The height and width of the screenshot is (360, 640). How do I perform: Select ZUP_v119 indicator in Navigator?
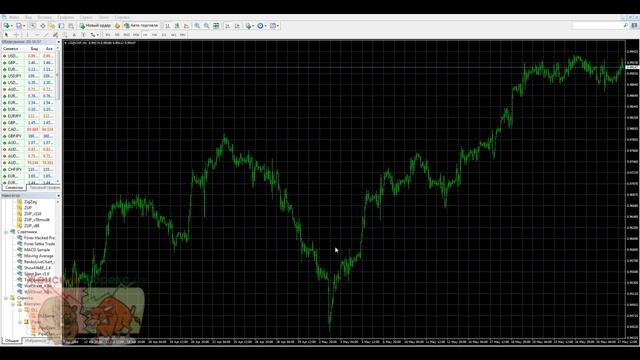(x=32, y=214)
